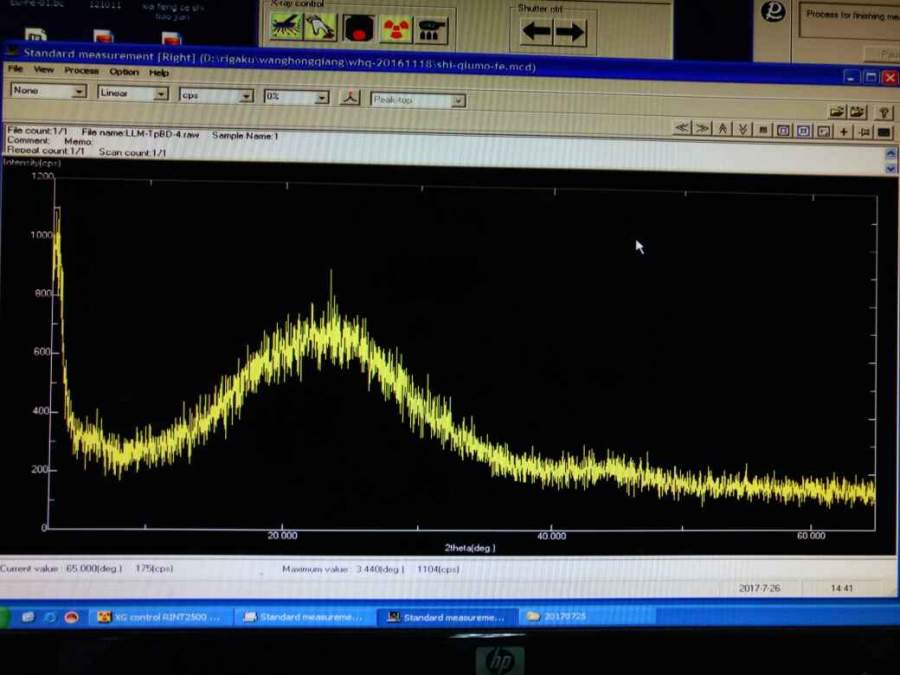Click the info panel scroll down button

click(890, 168)
